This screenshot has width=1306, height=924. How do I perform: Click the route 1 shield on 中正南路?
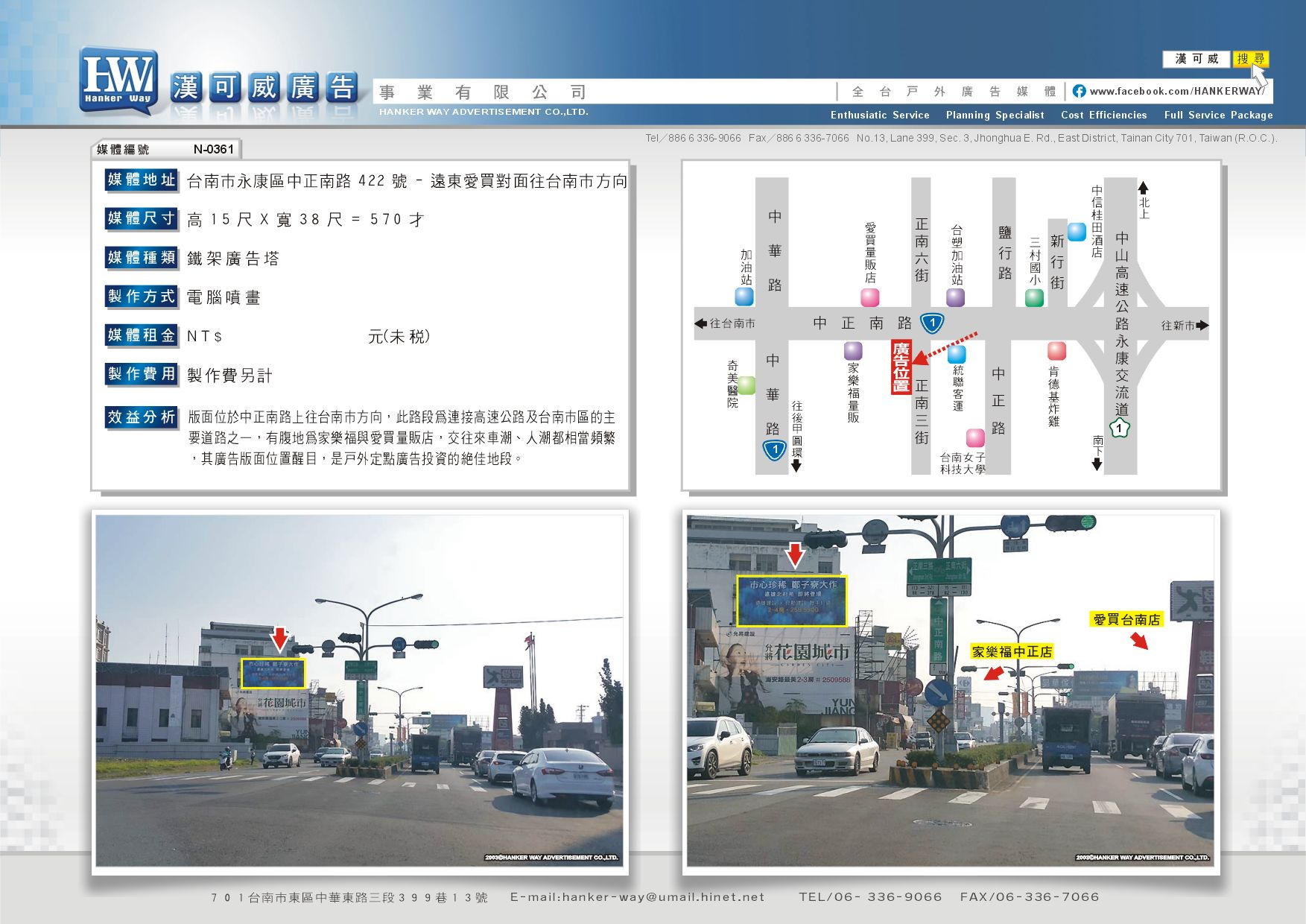click(x=932, y=323)
